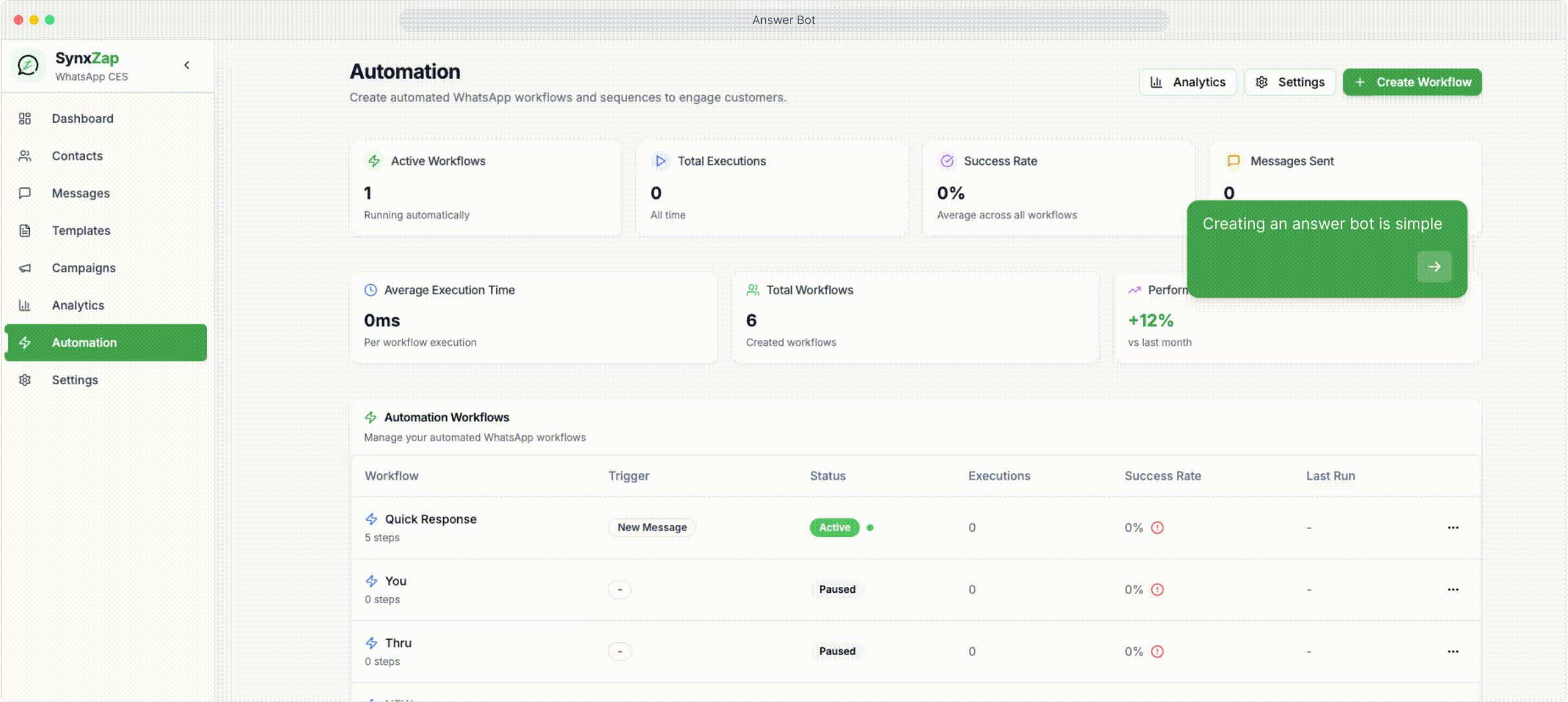Open the more options menu for You workflow
The image size is (1568, 702).
(1453, 590)
